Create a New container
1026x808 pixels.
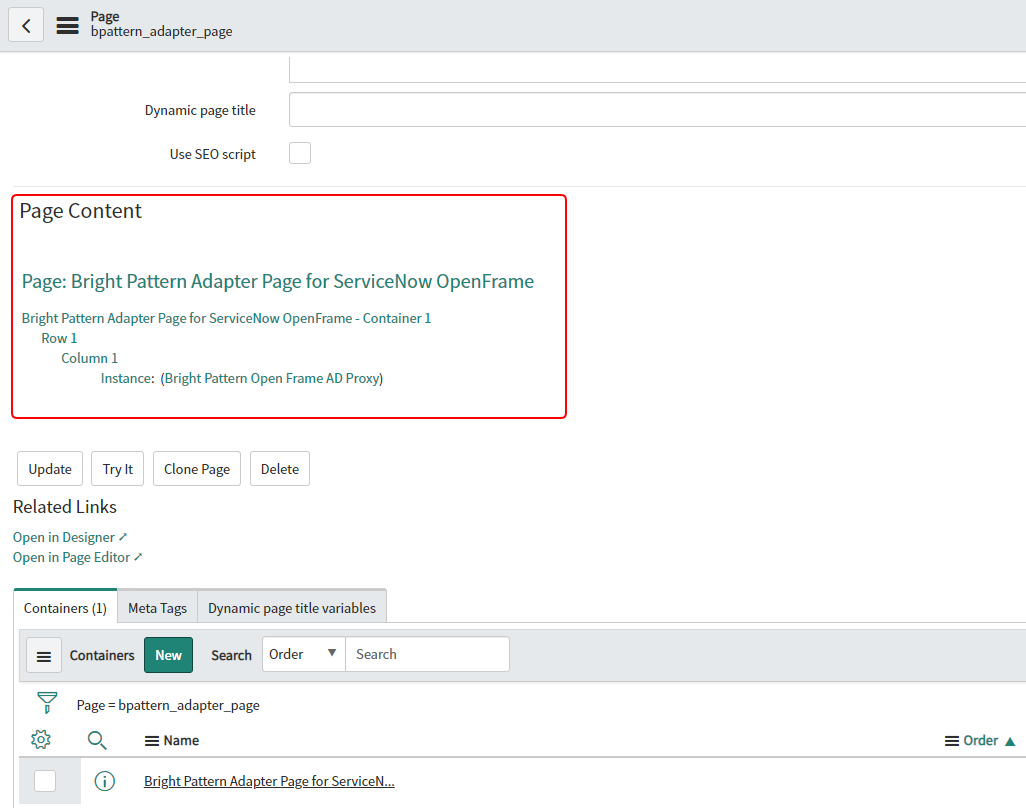click(168, 655)
